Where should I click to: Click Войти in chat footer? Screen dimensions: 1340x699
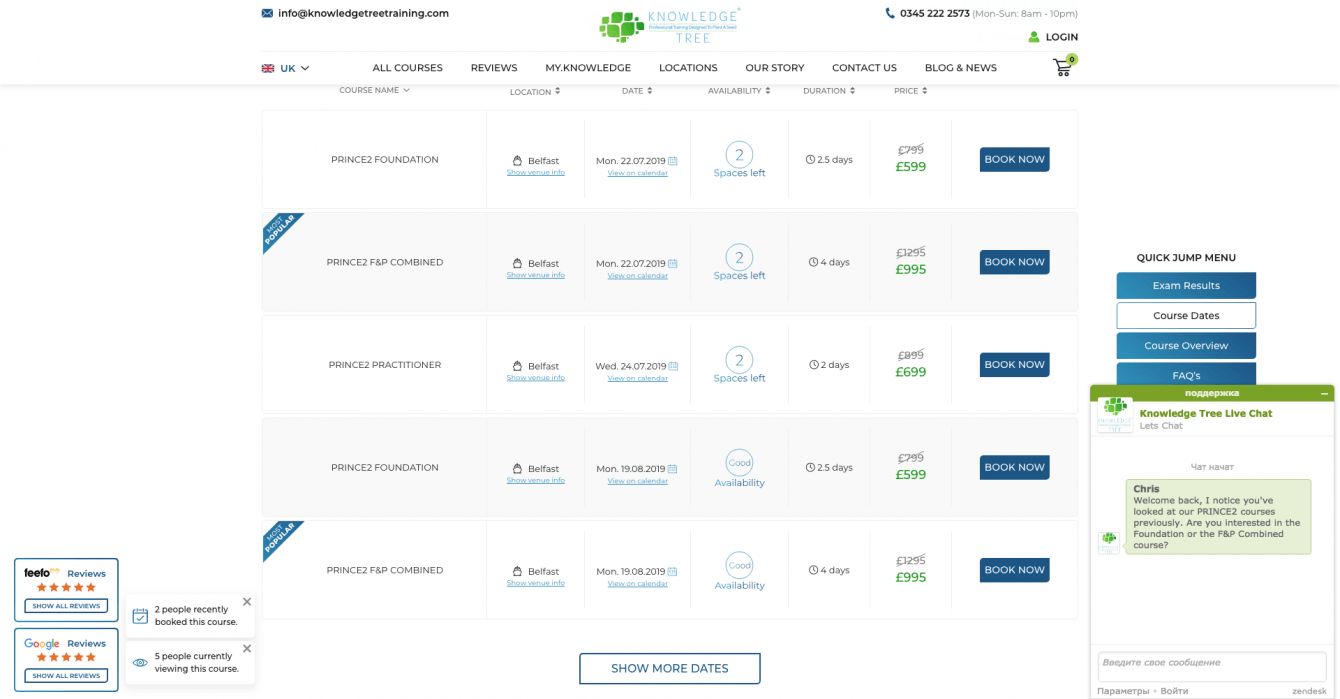coord(1174,691)
